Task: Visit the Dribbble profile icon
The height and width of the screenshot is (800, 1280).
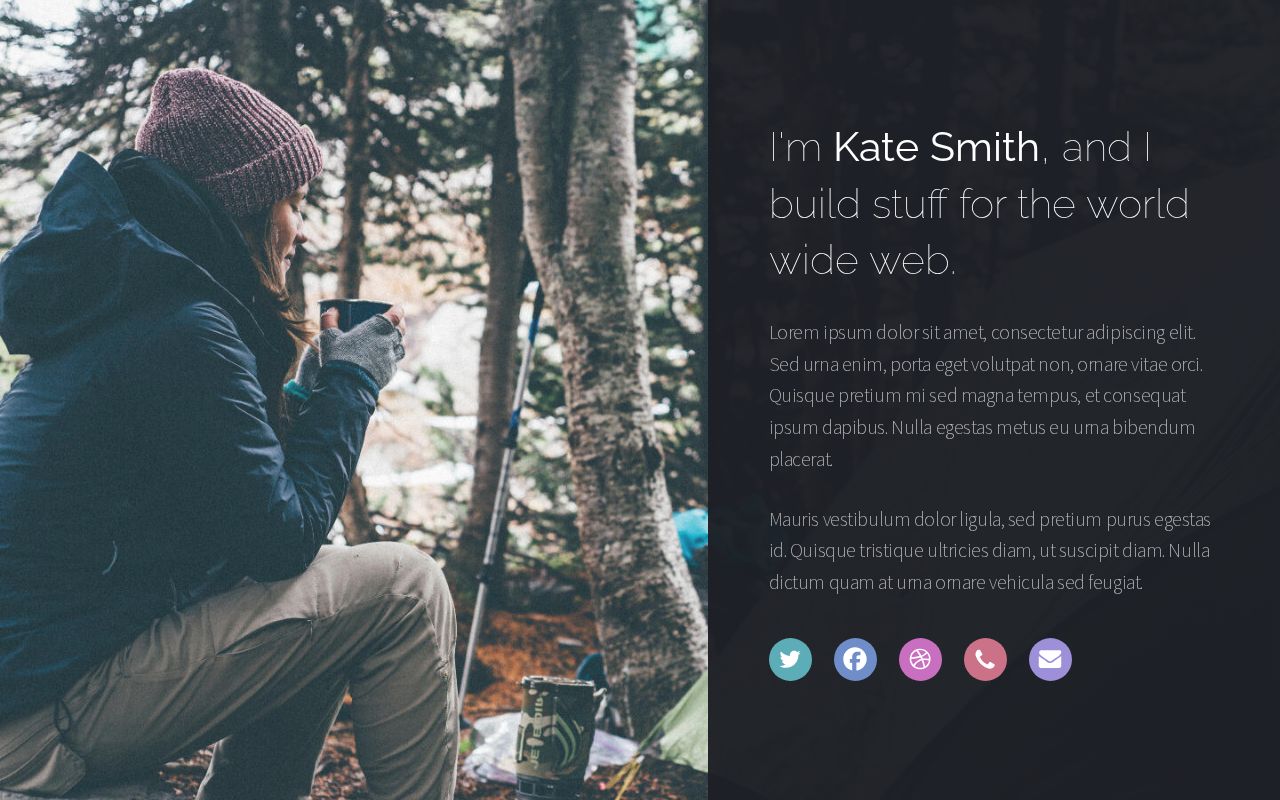Action: click(920, 659)
